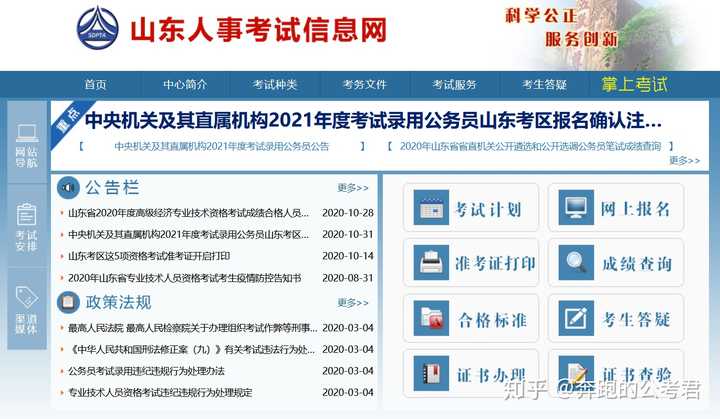Screen dimensions: 720x419
Task: Open notice 山东考区这5项资格考试准考证开启打印
Action: (149, 256)
